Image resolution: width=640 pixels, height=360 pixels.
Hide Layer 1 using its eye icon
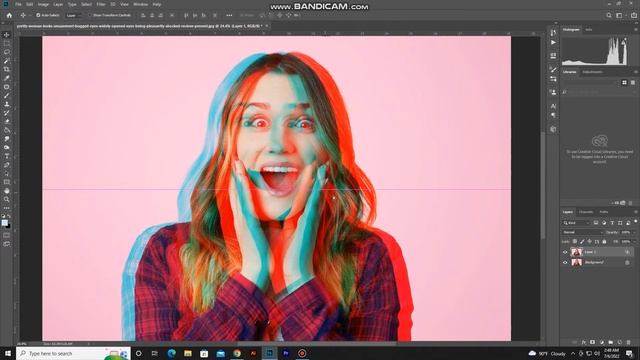[565, 252]
